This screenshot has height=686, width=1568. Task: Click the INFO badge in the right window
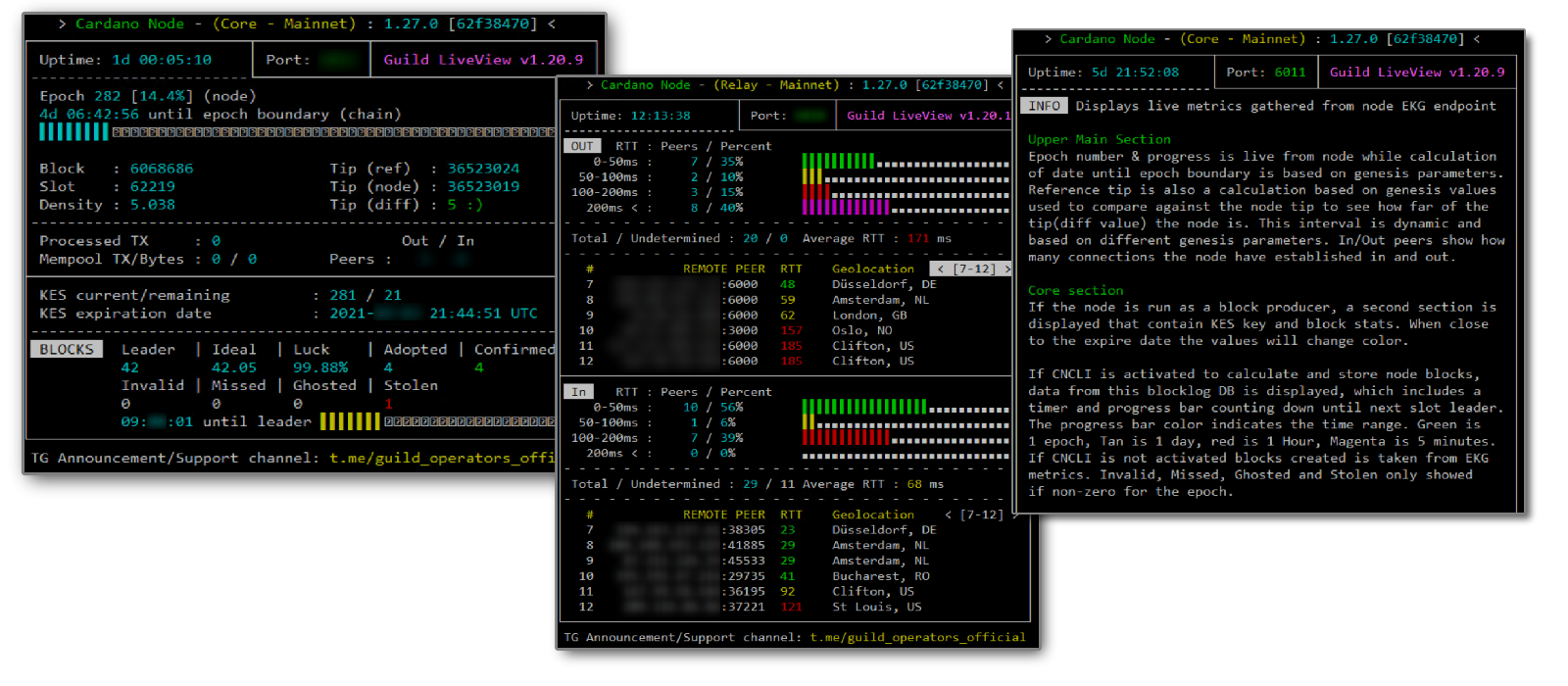pos(1045,106)
